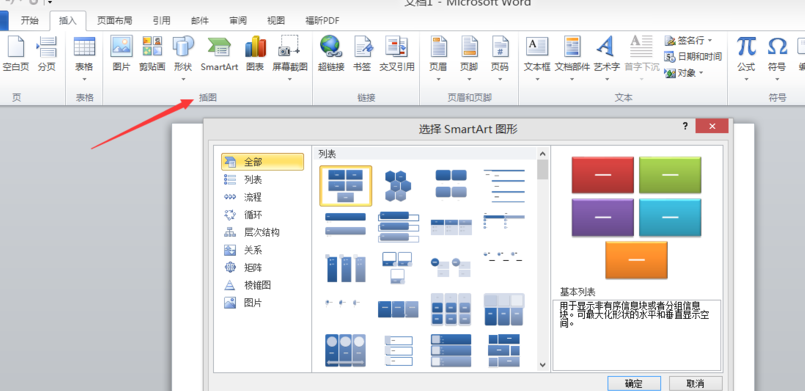Open the 审阅 review tab
The width and height of the screenshot is (805, 391).
tap(238, 21)
